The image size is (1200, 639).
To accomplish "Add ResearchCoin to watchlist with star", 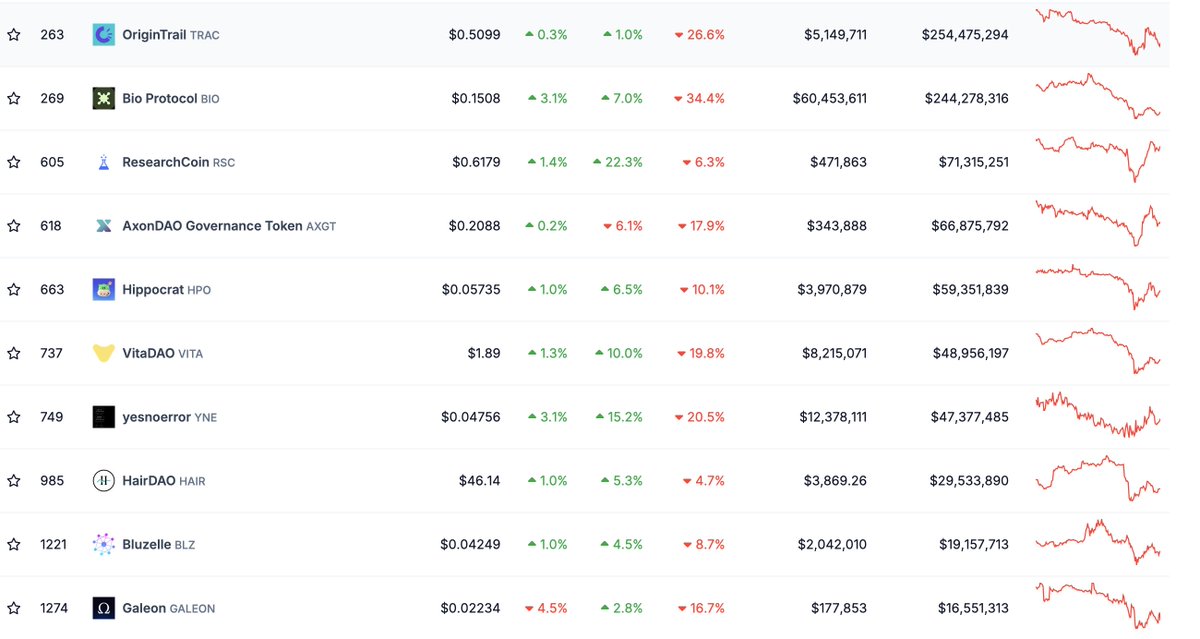I will tap(14, 162).
